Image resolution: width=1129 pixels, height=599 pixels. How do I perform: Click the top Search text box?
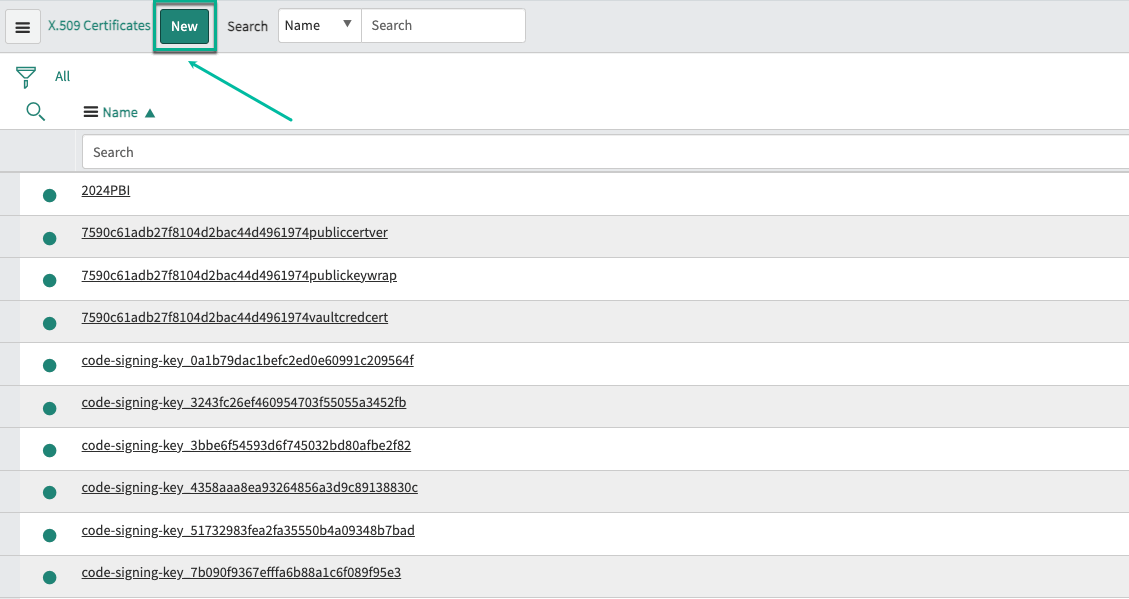coord(442,26)
